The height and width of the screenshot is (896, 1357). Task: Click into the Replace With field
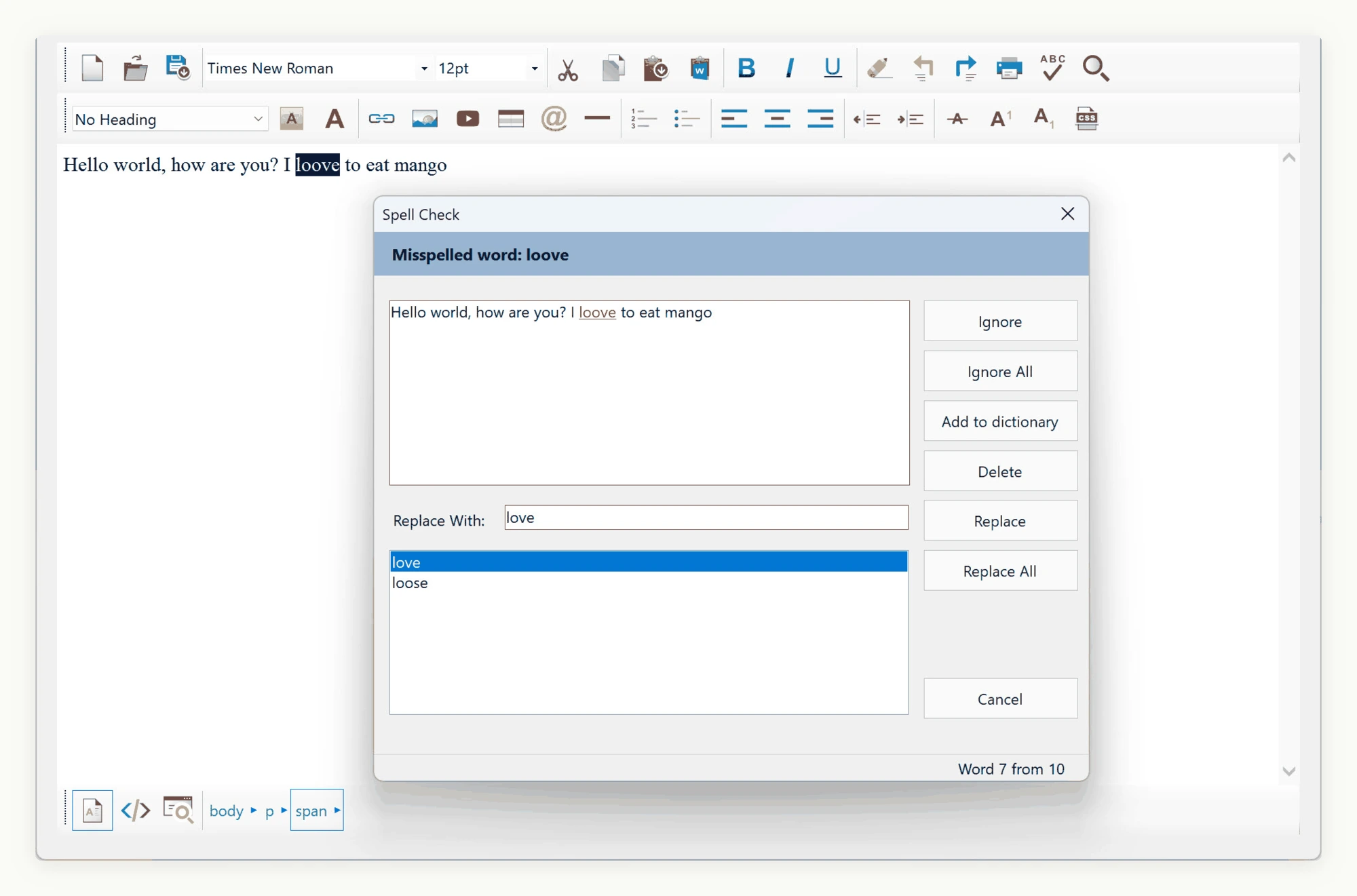(706, 518)
